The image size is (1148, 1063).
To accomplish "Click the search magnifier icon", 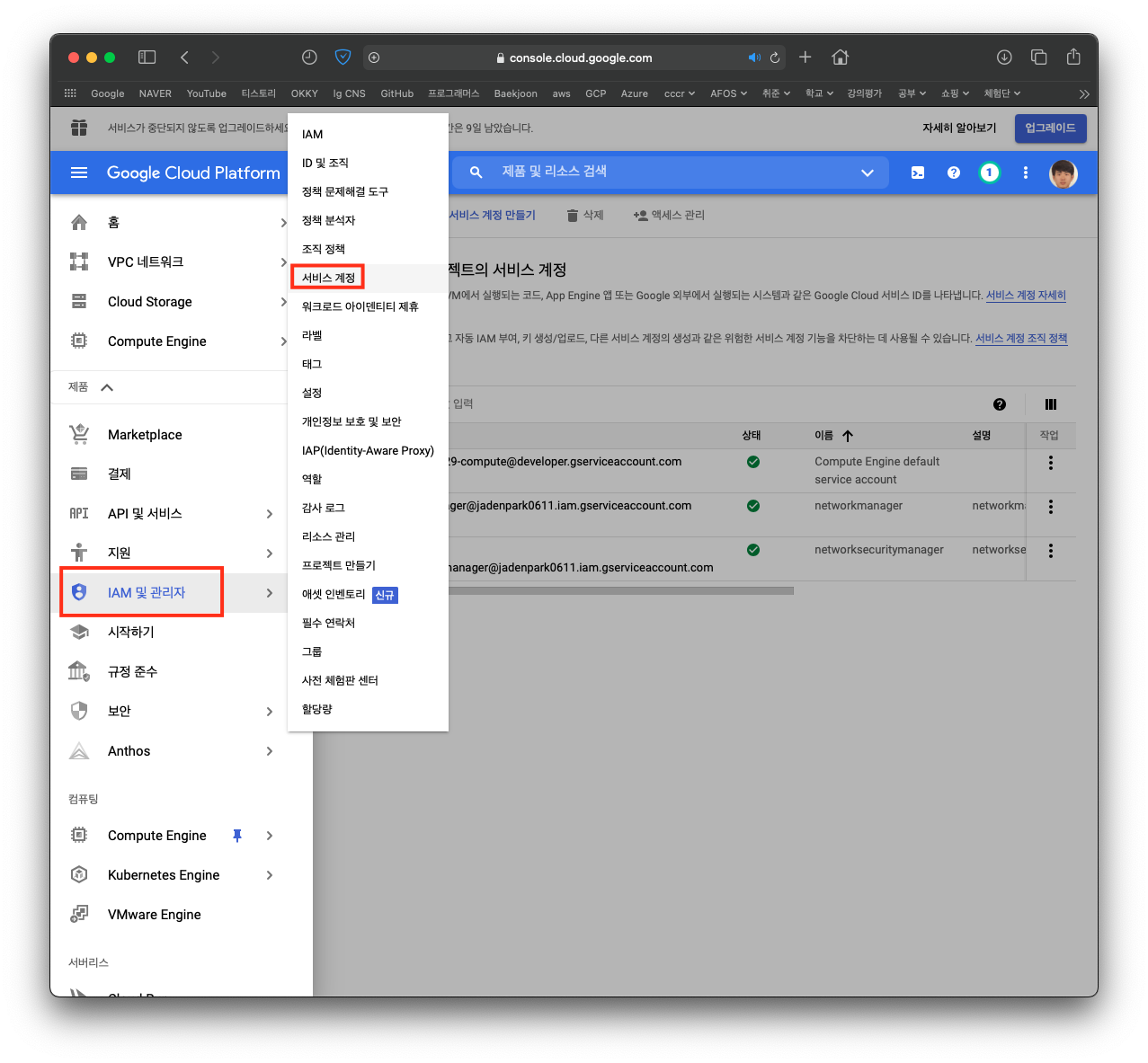I will [x=476, y=172].
